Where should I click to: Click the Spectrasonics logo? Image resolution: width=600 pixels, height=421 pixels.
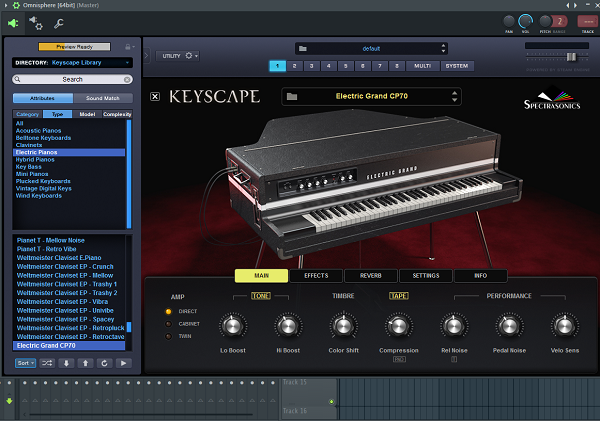(x=552, y=98)
